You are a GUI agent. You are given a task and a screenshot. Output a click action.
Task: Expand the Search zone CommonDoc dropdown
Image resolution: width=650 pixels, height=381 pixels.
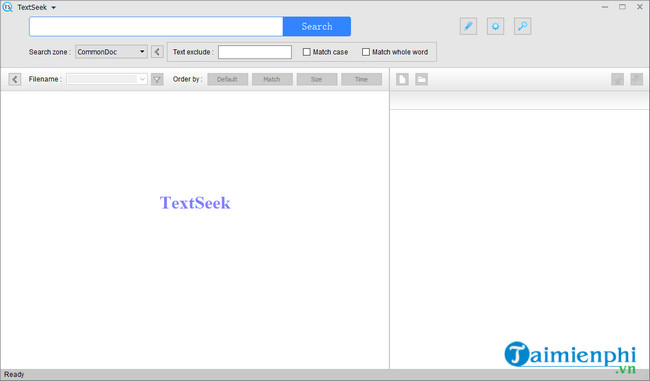(111, 52)
